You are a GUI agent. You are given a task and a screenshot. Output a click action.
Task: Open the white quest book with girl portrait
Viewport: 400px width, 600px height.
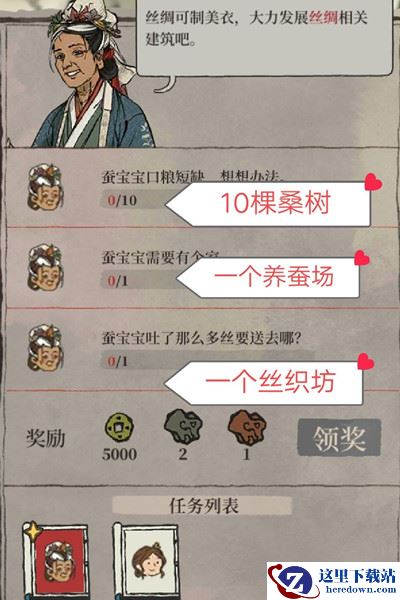click(147, 561)
